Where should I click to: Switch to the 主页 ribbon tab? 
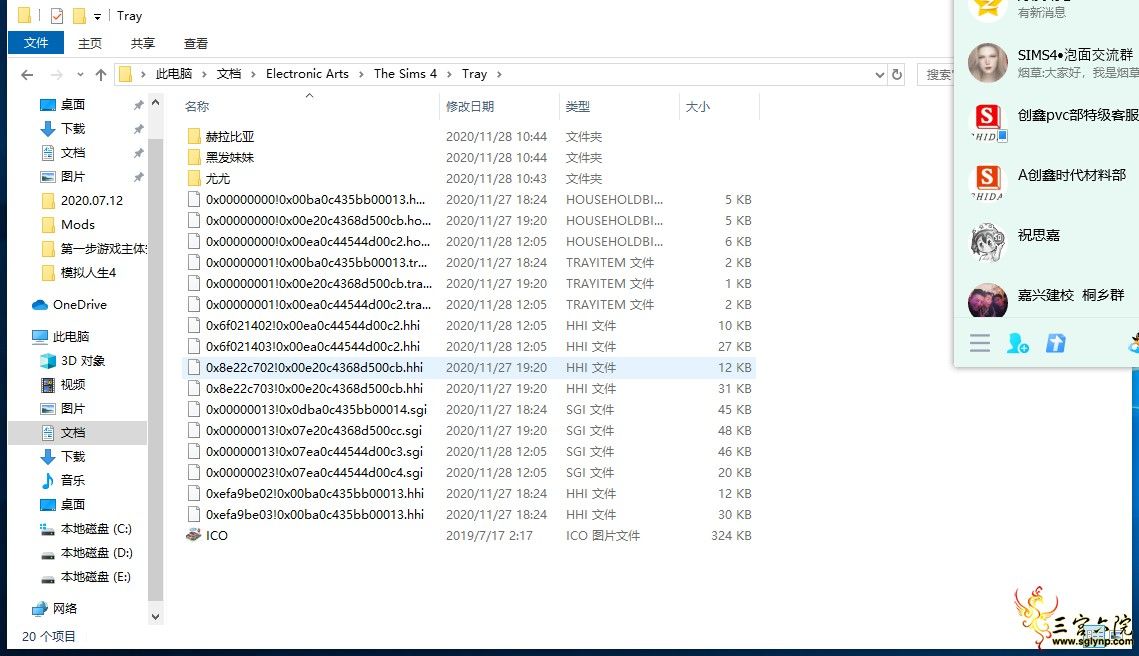click(x=90, y=44)
